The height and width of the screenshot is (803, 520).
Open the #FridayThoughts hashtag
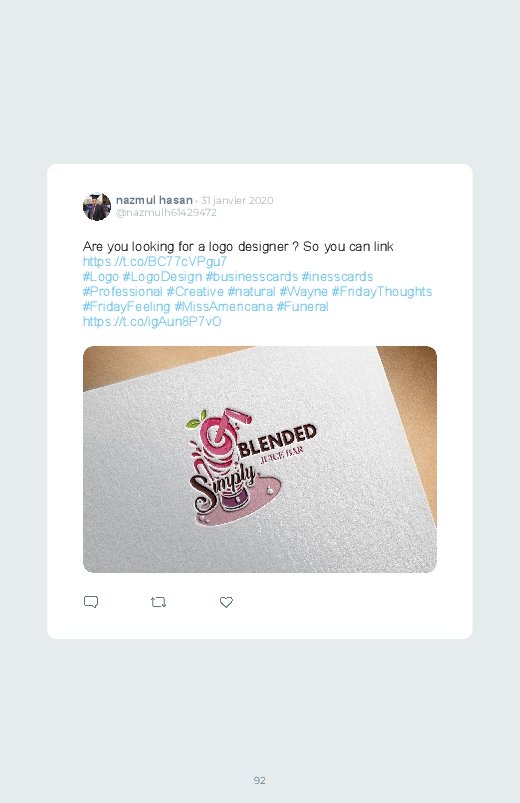[x=382, y=291]
